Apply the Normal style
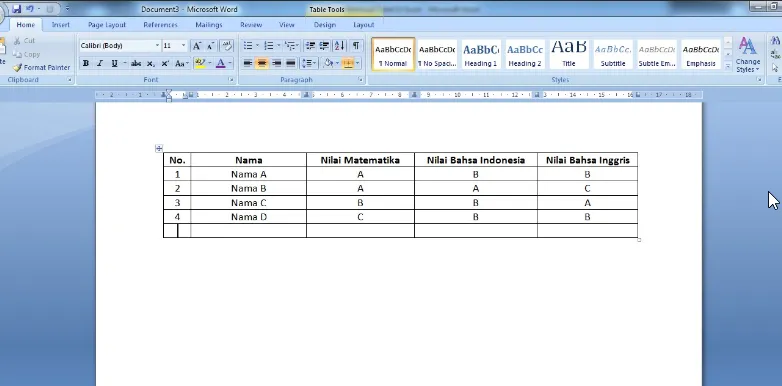 pyautogui.click(x=393, y=54)
